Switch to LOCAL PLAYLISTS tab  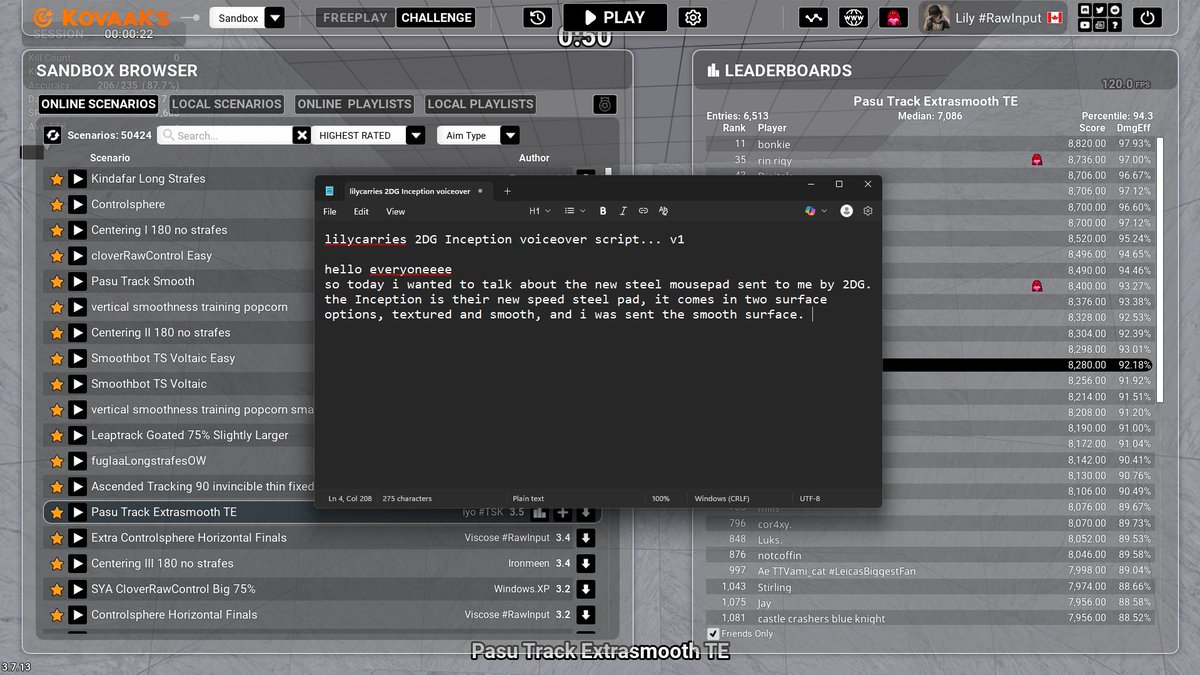pyautogui.click(x=481, y=104)
